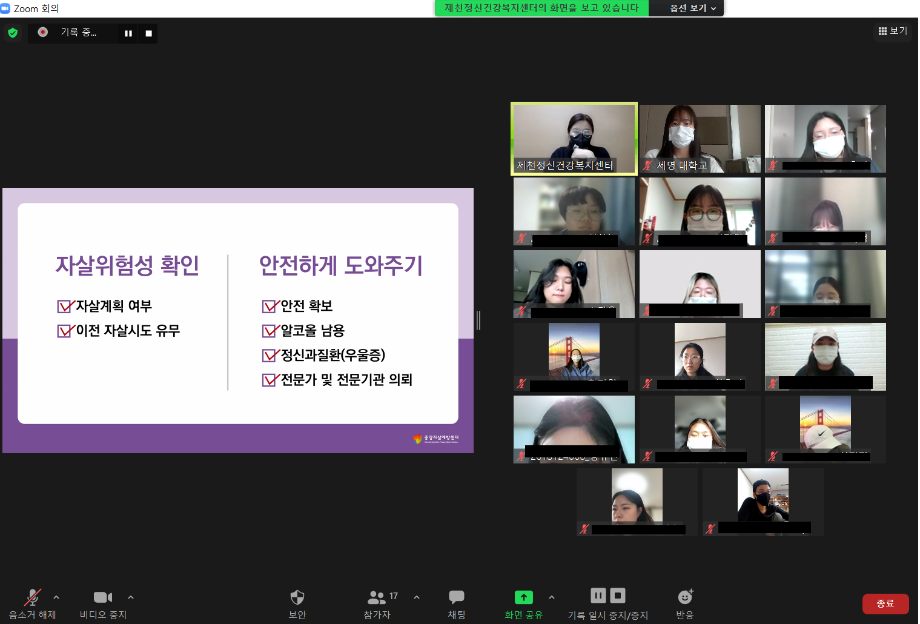
Task: Click the divider handle between slide and gallery
Action: [478, 320]
